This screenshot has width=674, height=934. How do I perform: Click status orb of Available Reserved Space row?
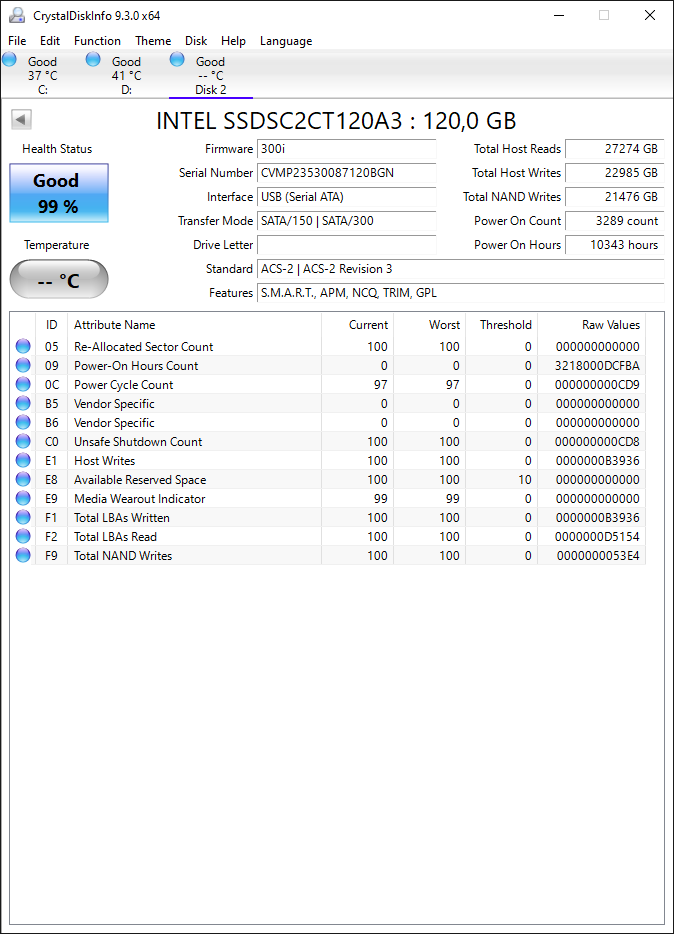click(x=23, y=480)
